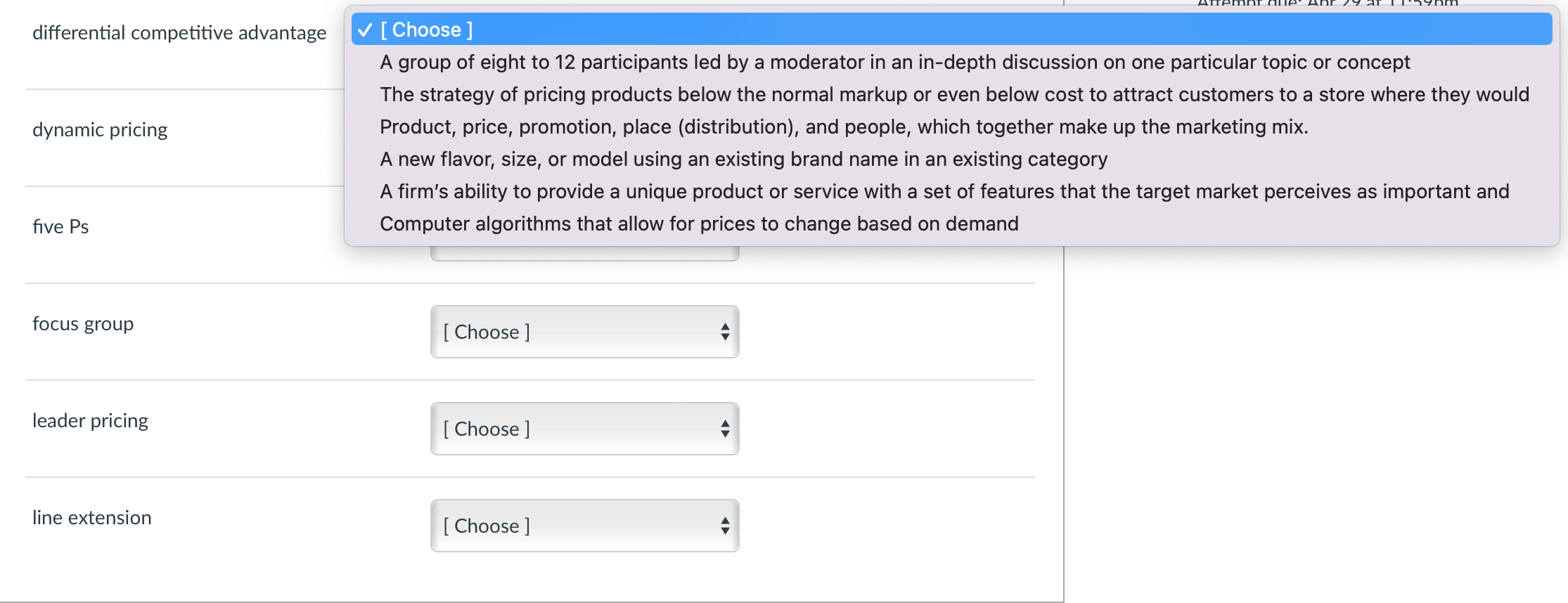This screenshot has width=1568, height=603.
Task: Choose the "firm's ability to provide" option
Action: (944, 191)
